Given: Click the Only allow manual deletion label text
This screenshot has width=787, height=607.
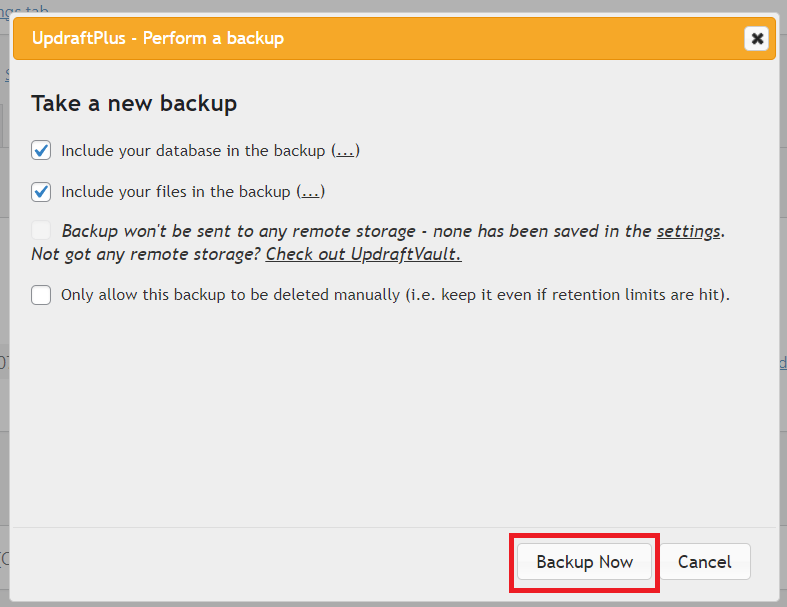Looking at the screenshot, I should [x=395, y=295].
